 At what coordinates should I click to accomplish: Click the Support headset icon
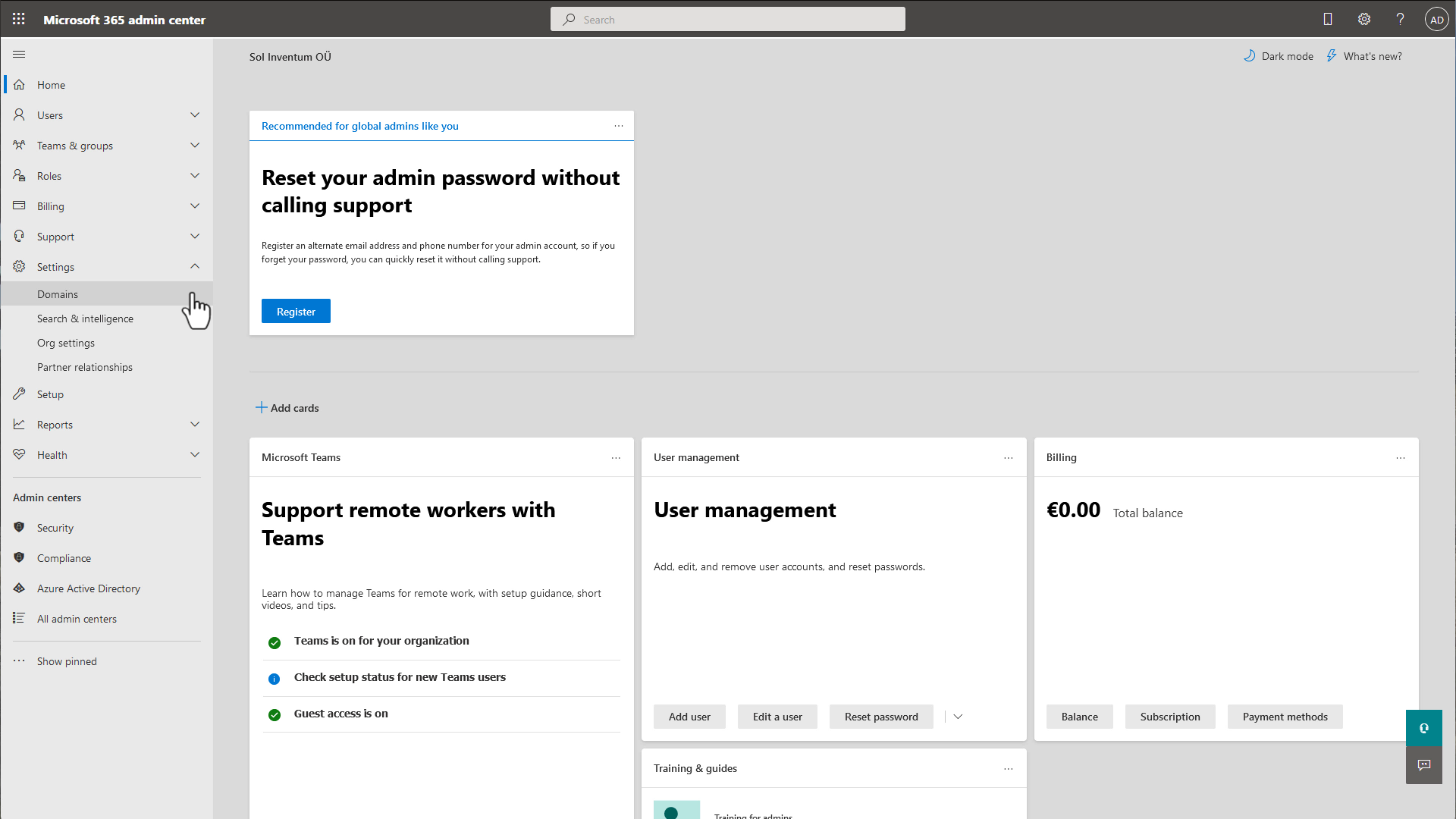[19, 237]
